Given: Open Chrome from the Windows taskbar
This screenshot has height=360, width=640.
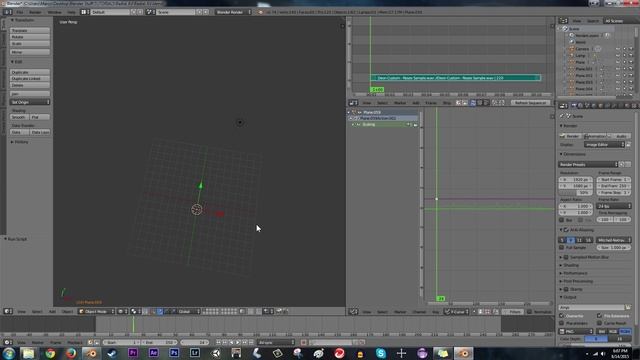Looking at the screenshot, I should [x=50, y=353].
